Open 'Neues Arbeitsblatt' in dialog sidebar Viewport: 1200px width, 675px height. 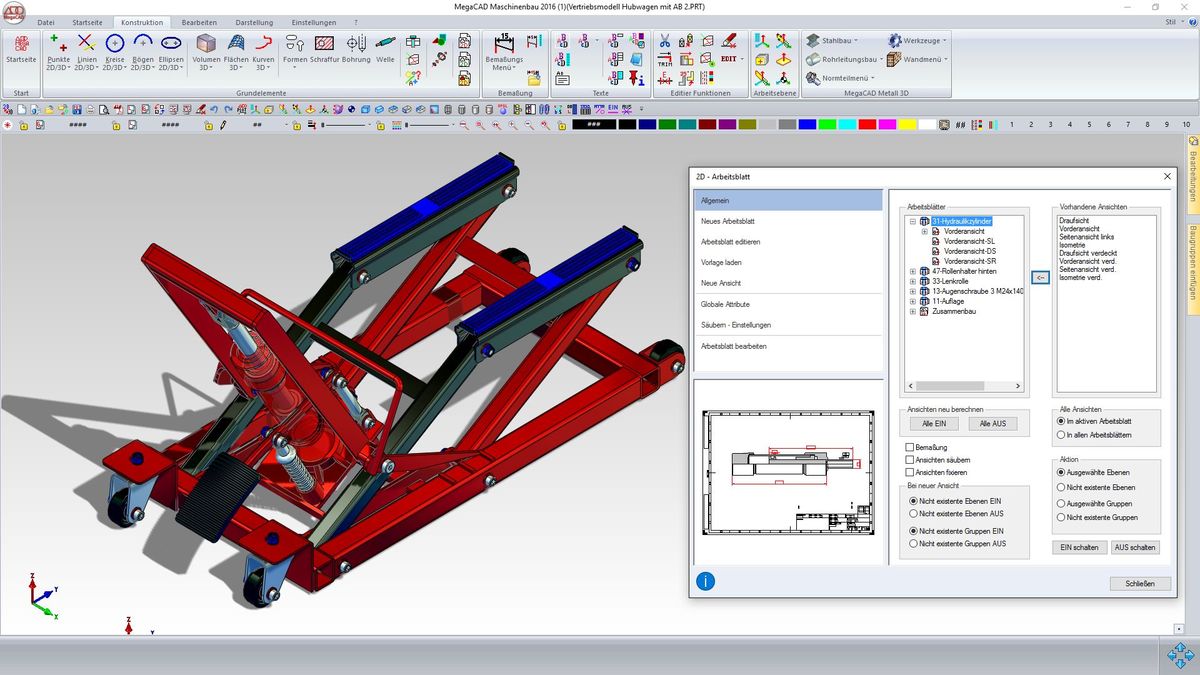click(x=728, y=221)
